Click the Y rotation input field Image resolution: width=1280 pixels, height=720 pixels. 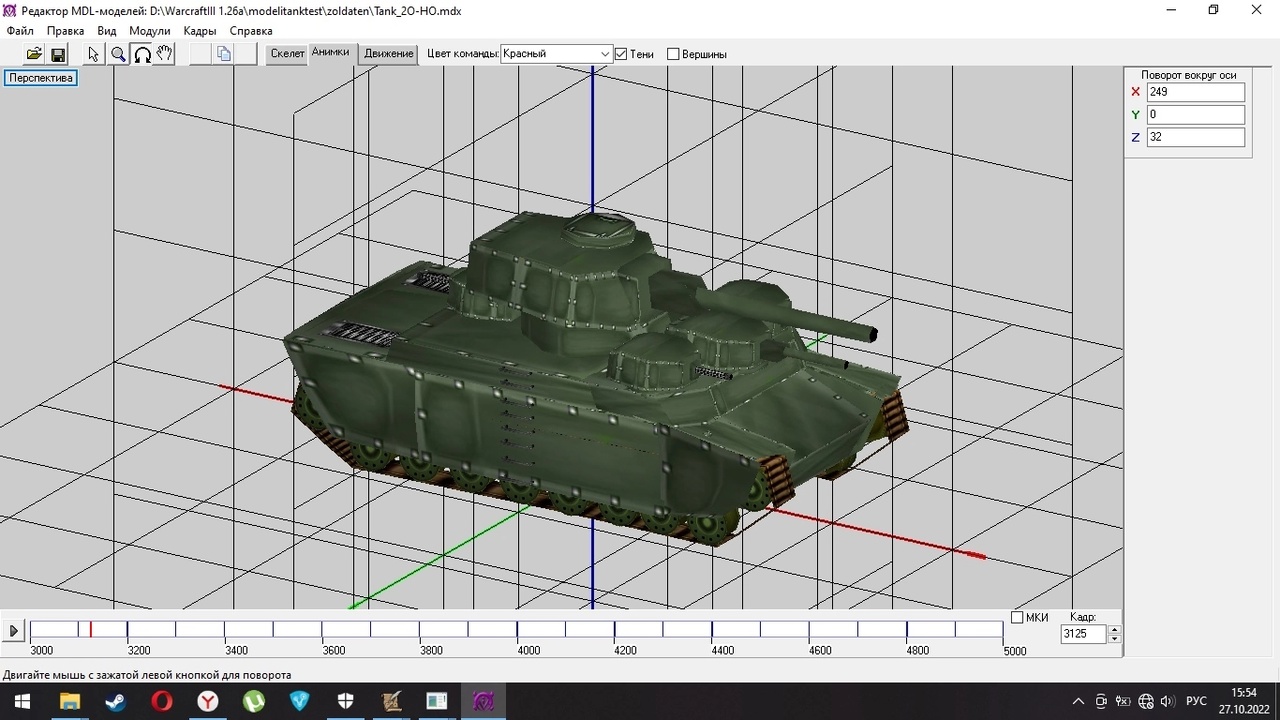tap(1196, 115)
